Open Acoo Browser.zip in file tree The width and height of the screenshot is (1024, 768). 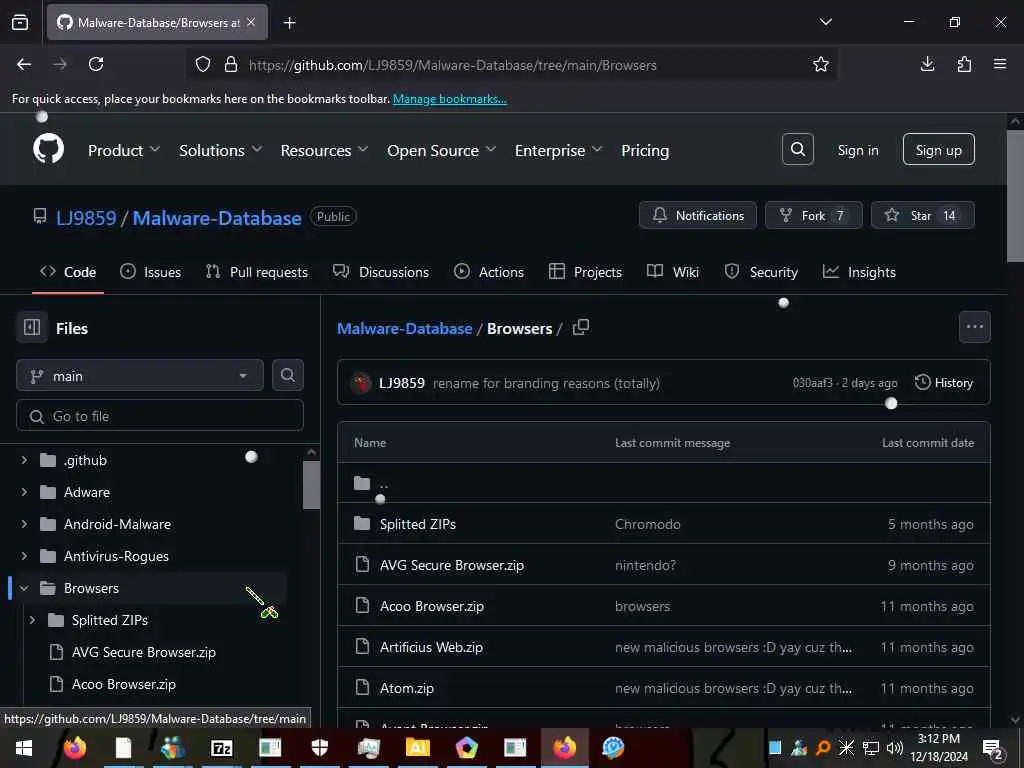click(123, 684)
